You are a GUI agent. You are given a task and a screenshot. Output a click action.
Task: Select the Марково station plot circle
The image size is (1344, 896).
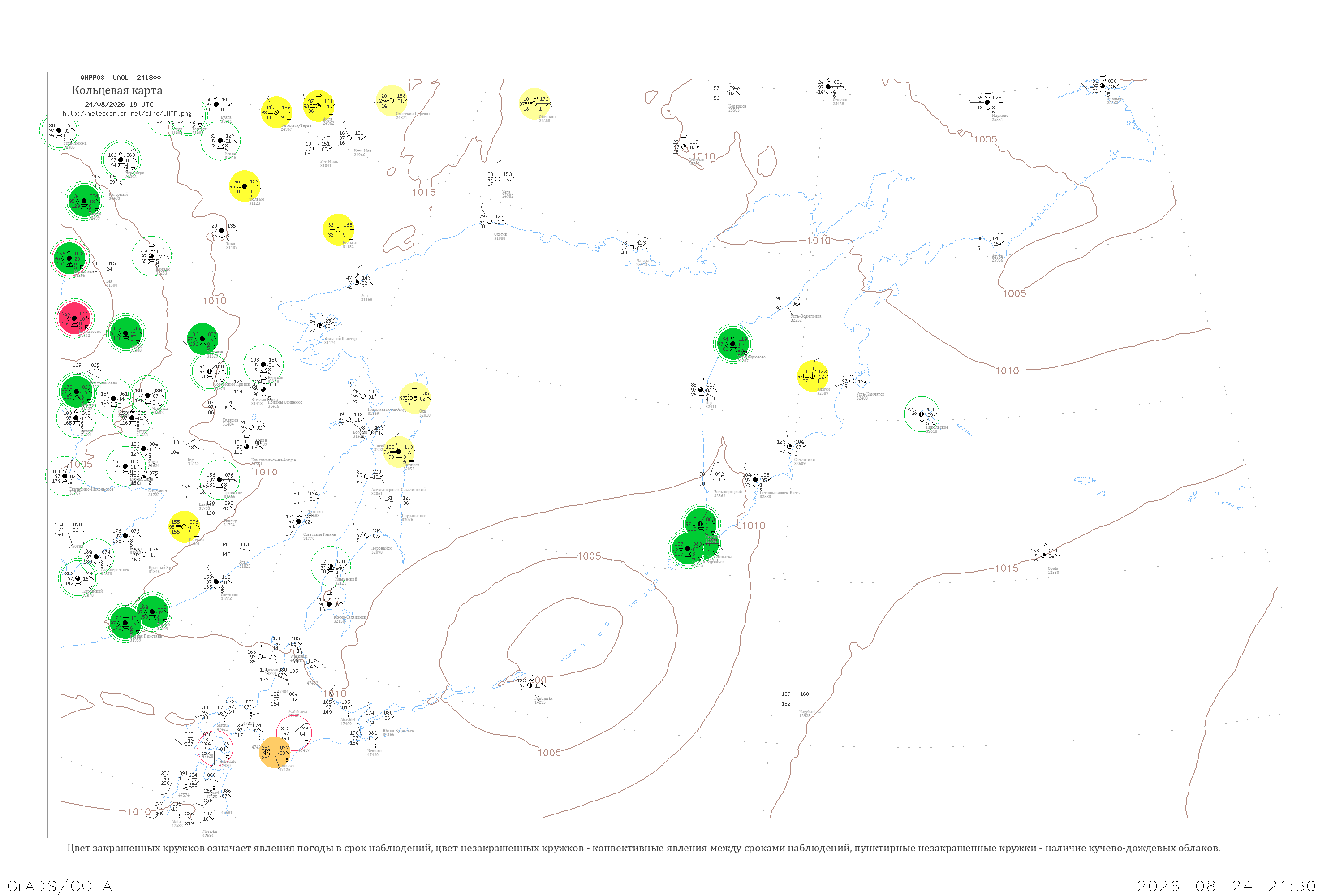tap(987, 103)
